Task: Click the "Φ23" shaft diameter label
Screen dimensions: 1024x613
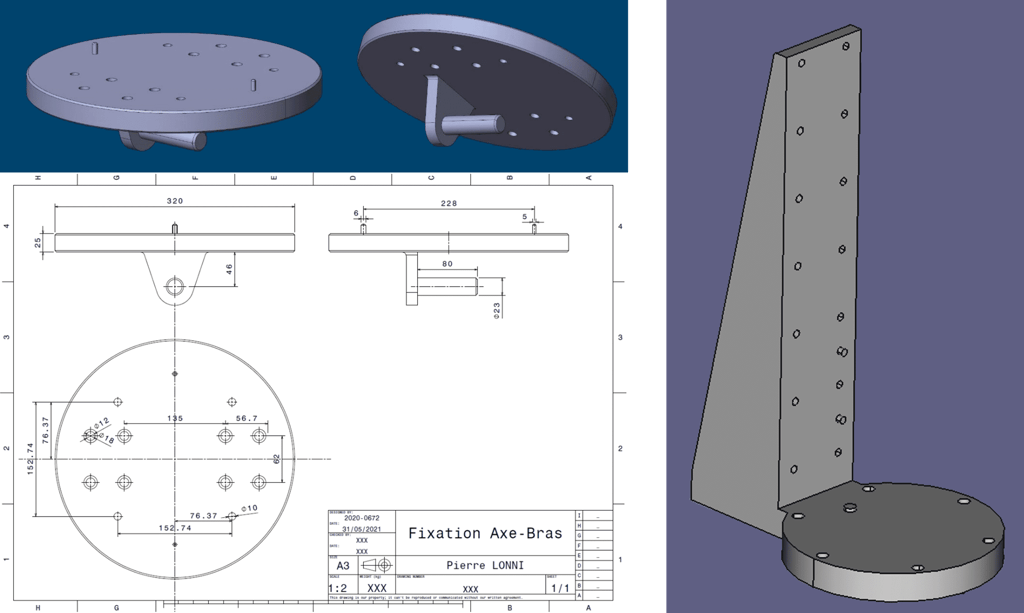Action: (x=498, y=309)
